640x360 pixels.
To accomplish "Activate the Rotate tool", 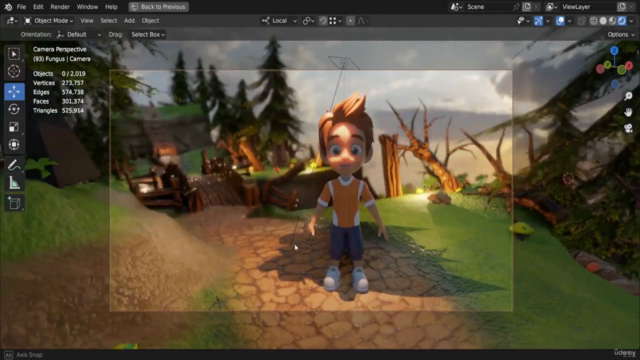I will [x=14, y=109].
